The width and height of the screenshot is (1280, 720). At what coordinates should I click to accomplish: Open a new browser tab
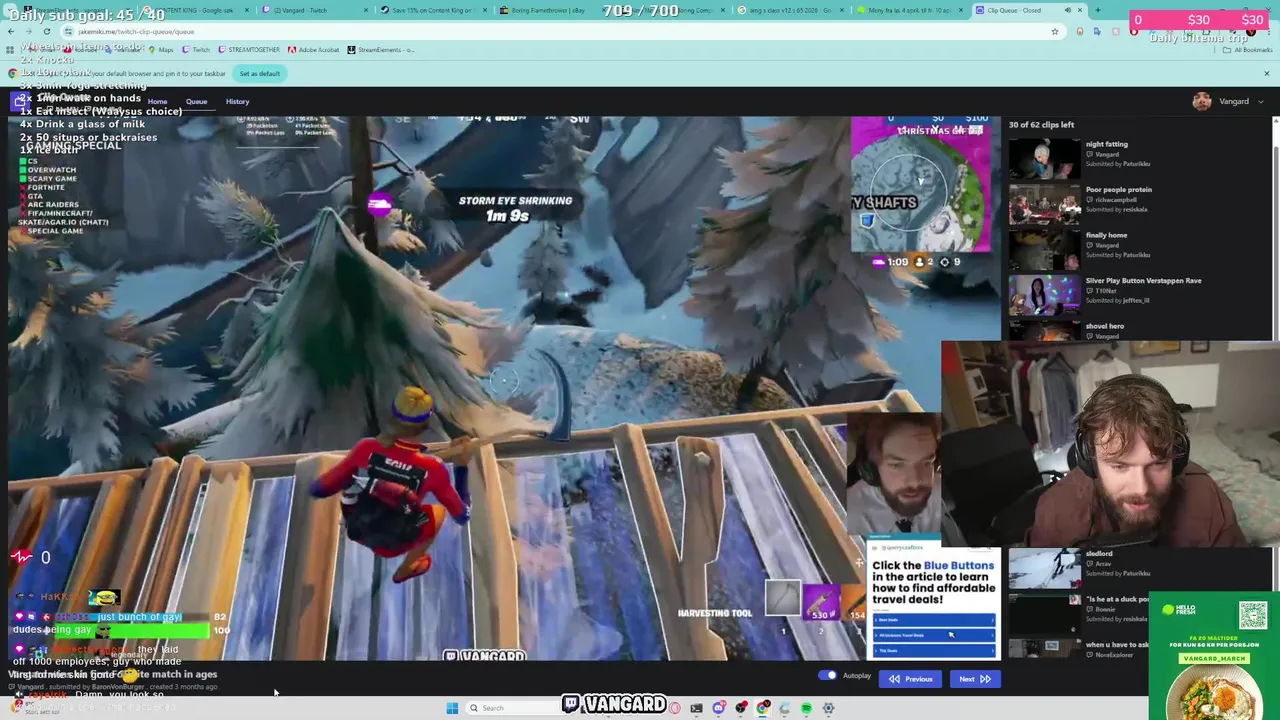(x=1097, y=10)
